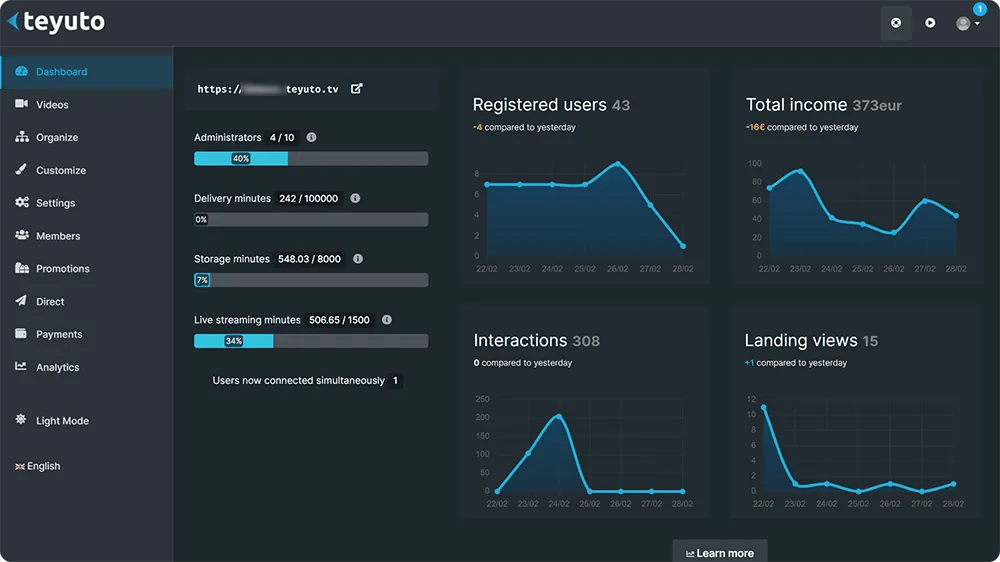Click the teyuto logo
The width and height of the screenshot is (1000, 562).
pyautogui.click(x=56, y=22)
